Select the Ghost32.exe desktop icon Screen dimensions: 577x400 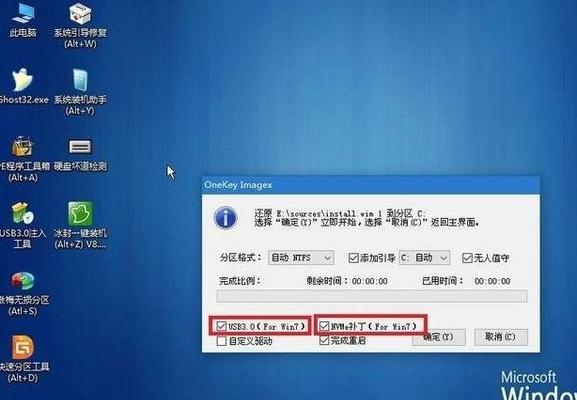pos(23,86)
